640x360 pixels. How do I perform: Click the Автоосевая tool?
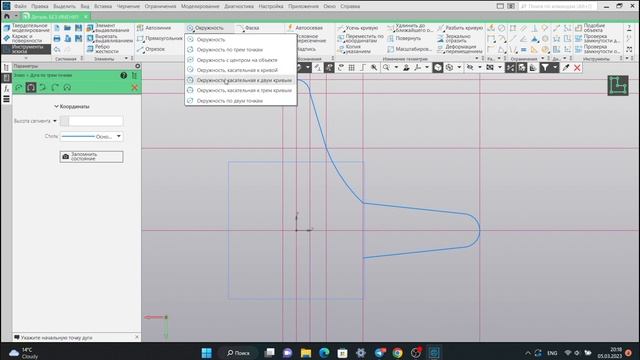tap(305, 28)
